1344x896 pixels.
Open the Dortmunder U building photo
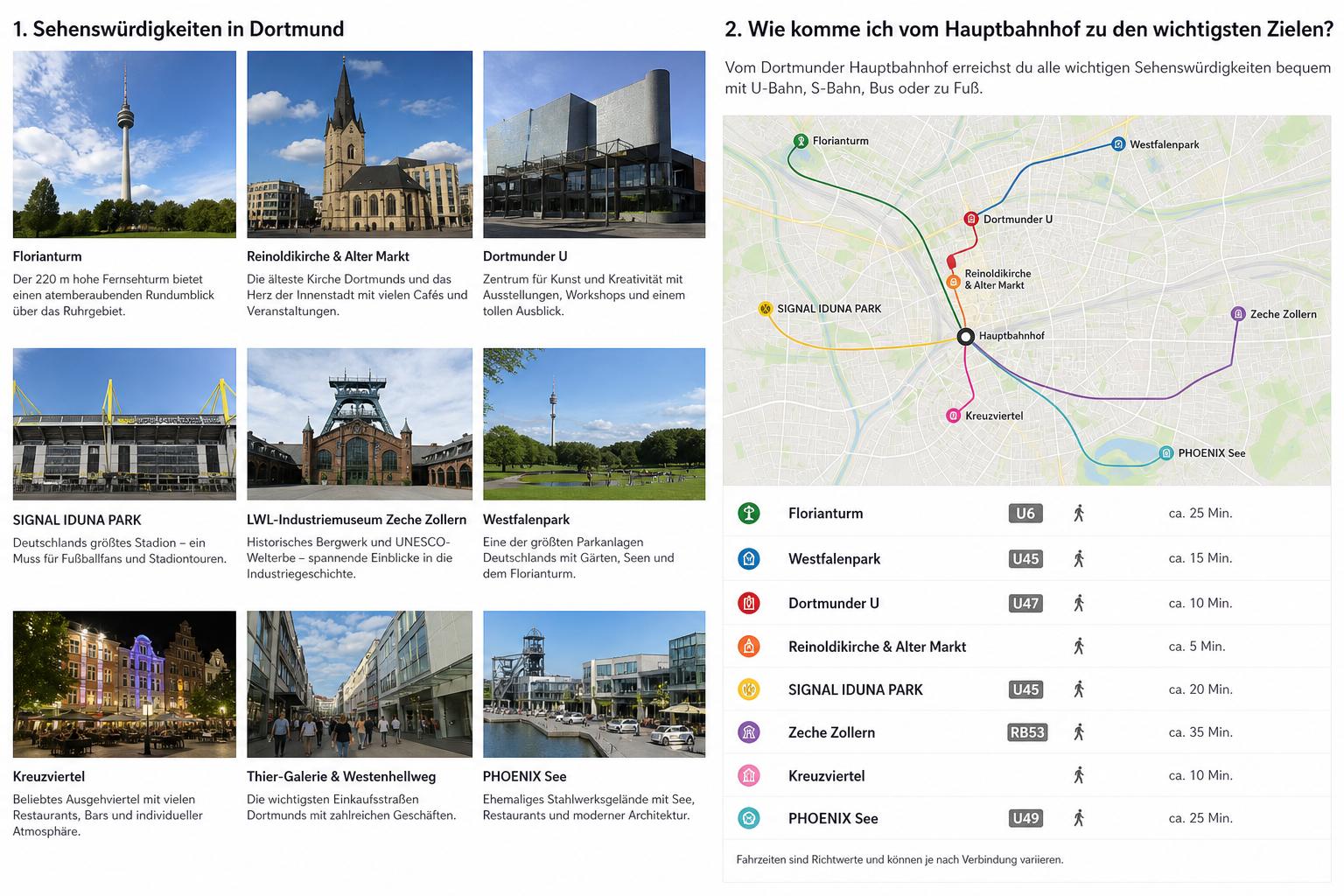(594, 144)
